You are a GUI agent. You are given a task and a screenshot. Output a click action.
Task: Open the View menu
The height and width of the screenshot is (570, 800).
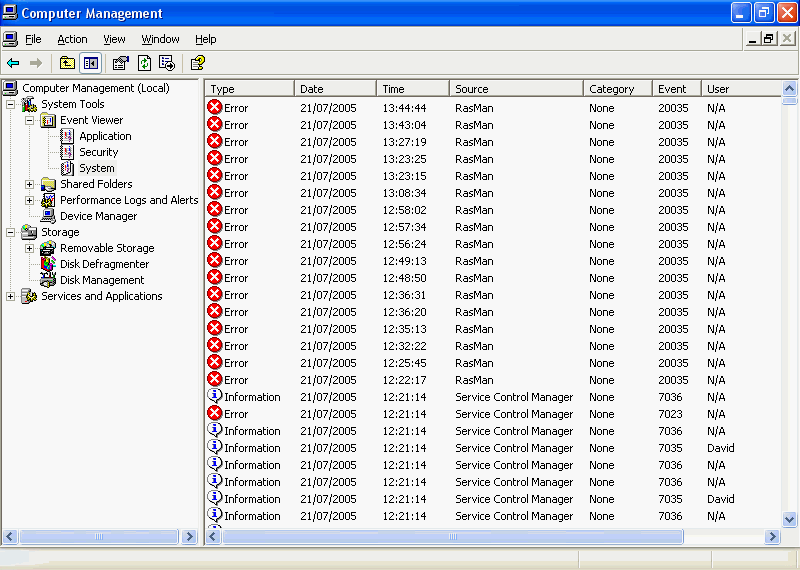pyautogui.click(x=114, y=39)
